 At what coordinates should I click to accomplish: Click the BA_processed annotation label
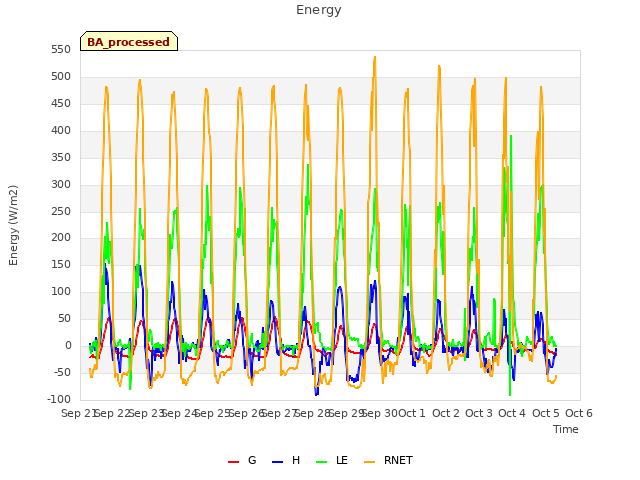[x=129, y=41]
